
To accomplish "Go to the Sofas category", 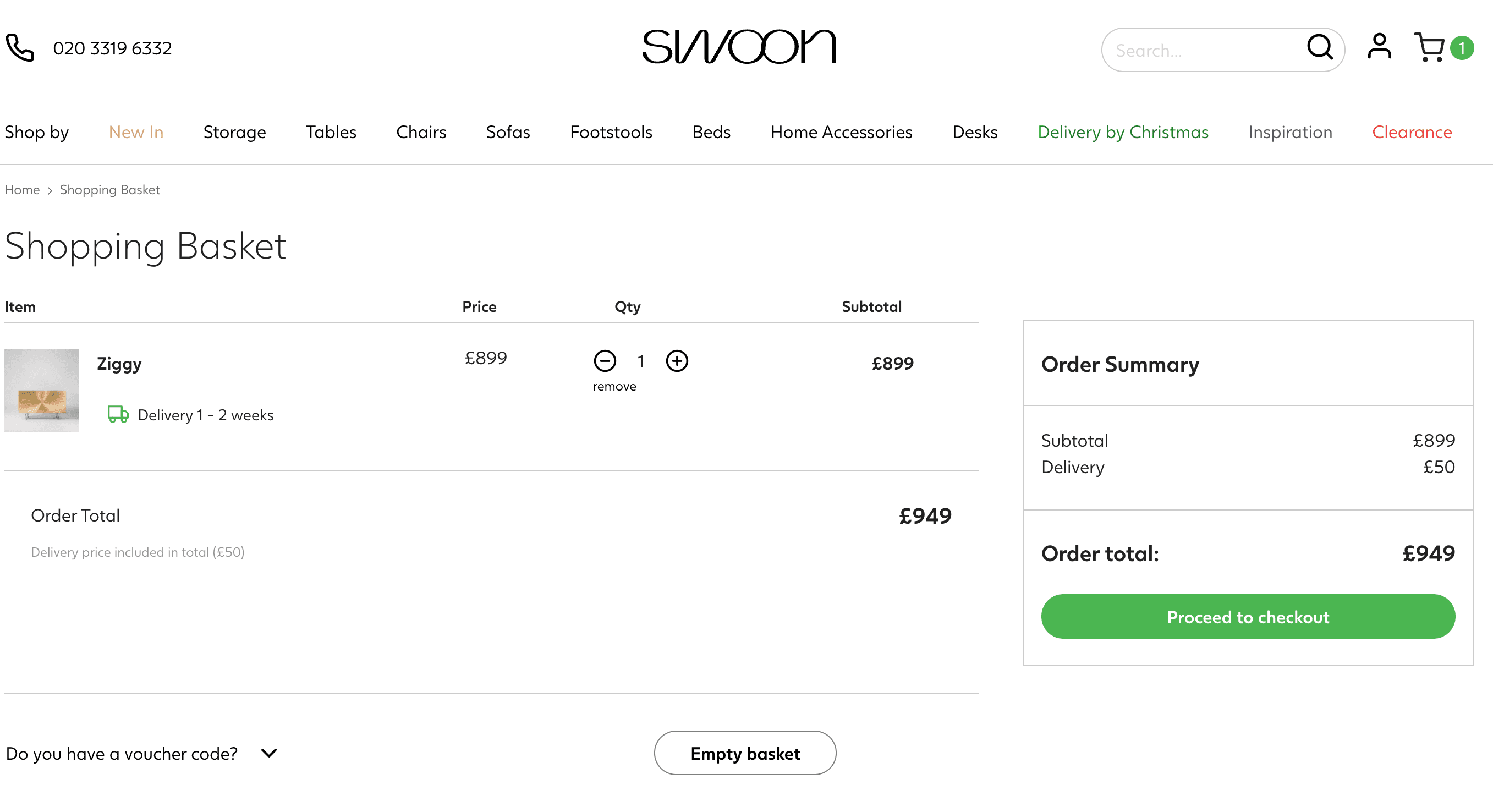I will point(508,132).
